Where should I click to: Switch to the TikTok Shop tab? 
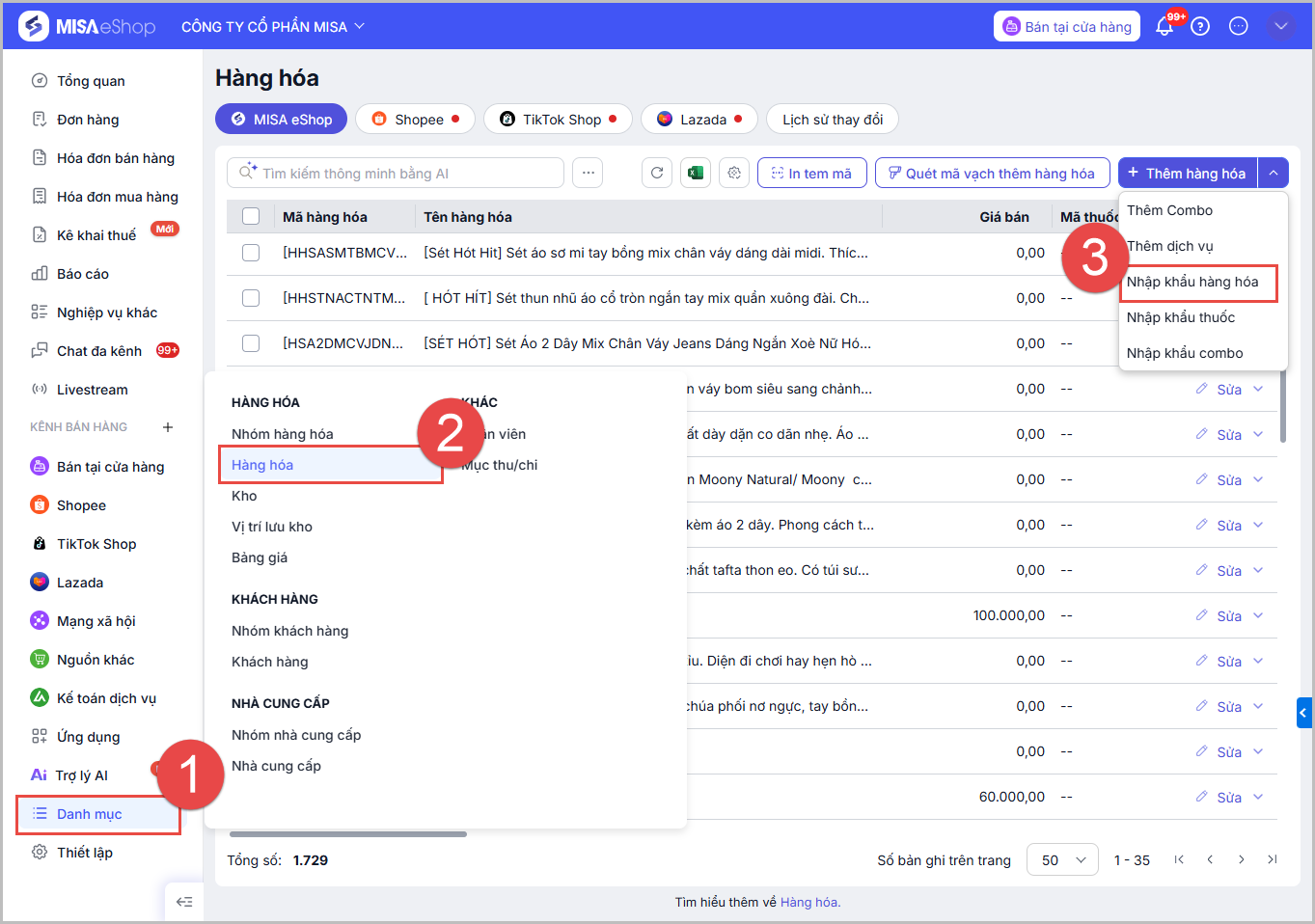[558, 119]
